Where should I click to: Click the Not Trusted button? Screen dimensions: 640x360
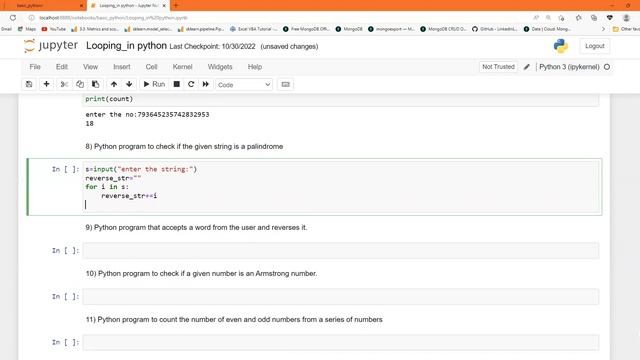tap(498, 67)
